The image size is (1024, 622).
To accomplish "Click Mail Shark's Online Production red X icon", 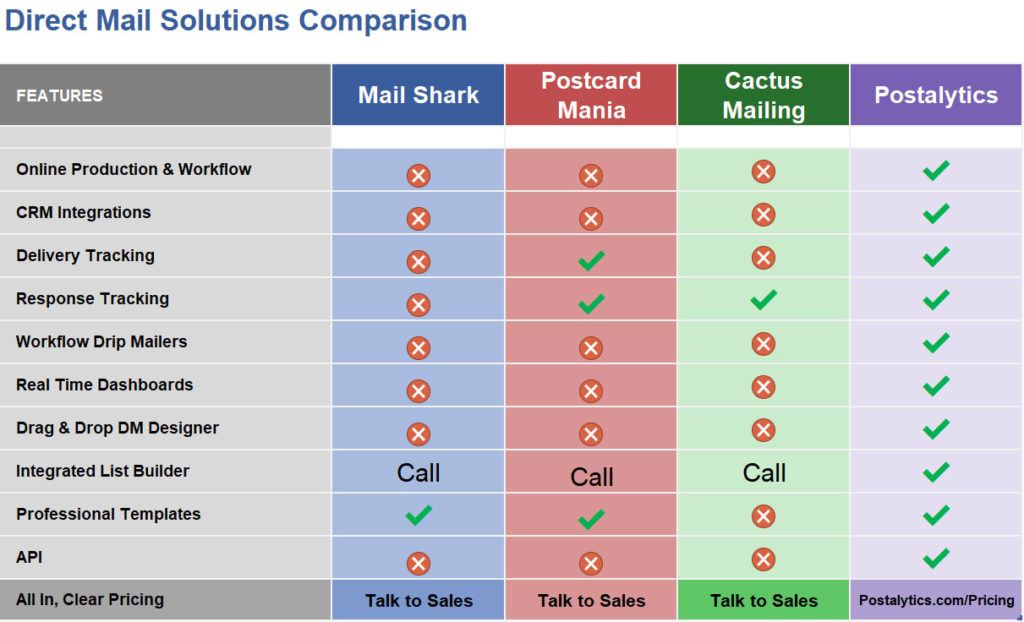I will coord(418,176).
